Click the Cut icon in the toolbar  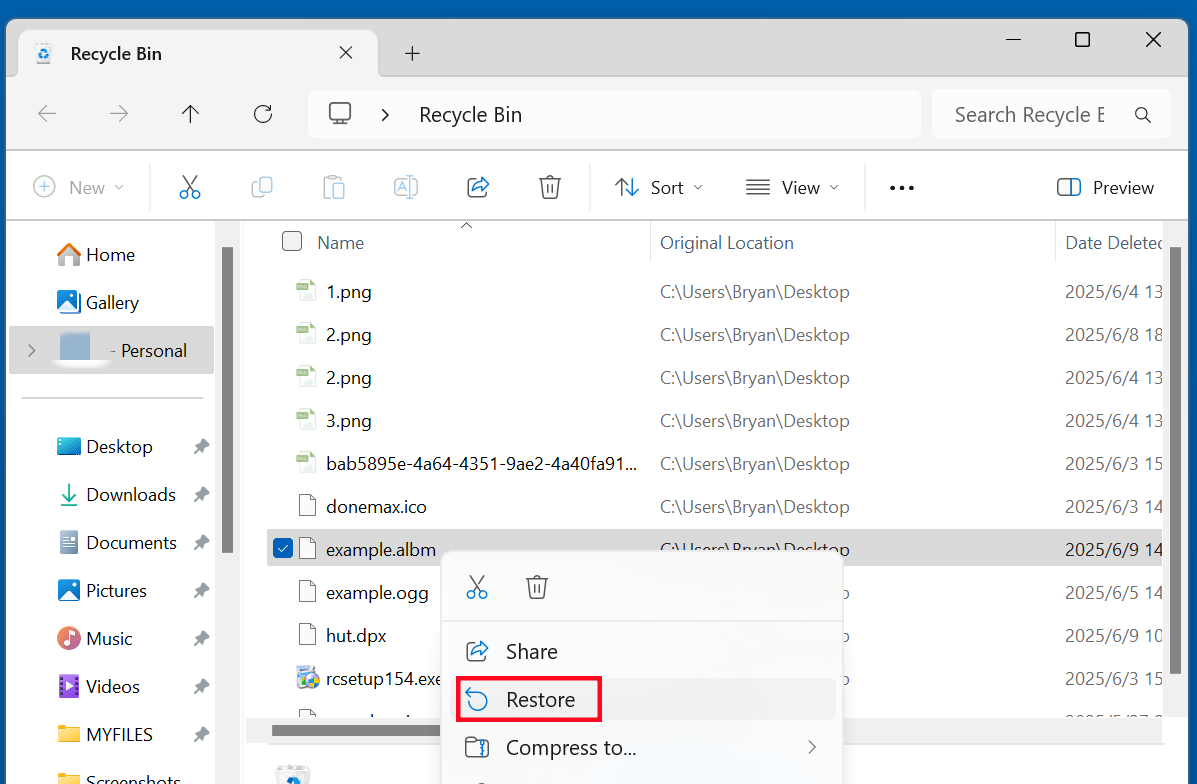coord(190,187)
